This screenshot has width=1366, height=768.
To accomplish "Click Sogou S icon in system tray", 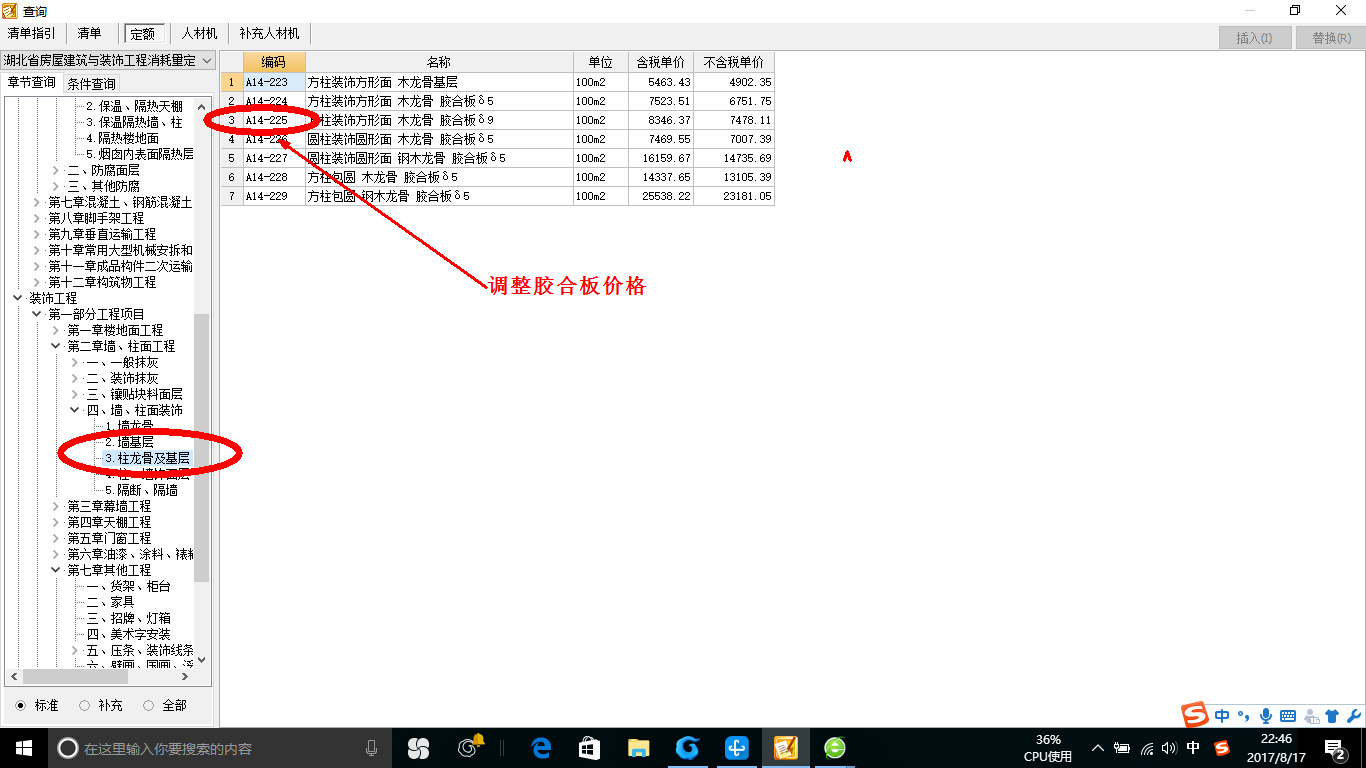I will pos(1221,748).
